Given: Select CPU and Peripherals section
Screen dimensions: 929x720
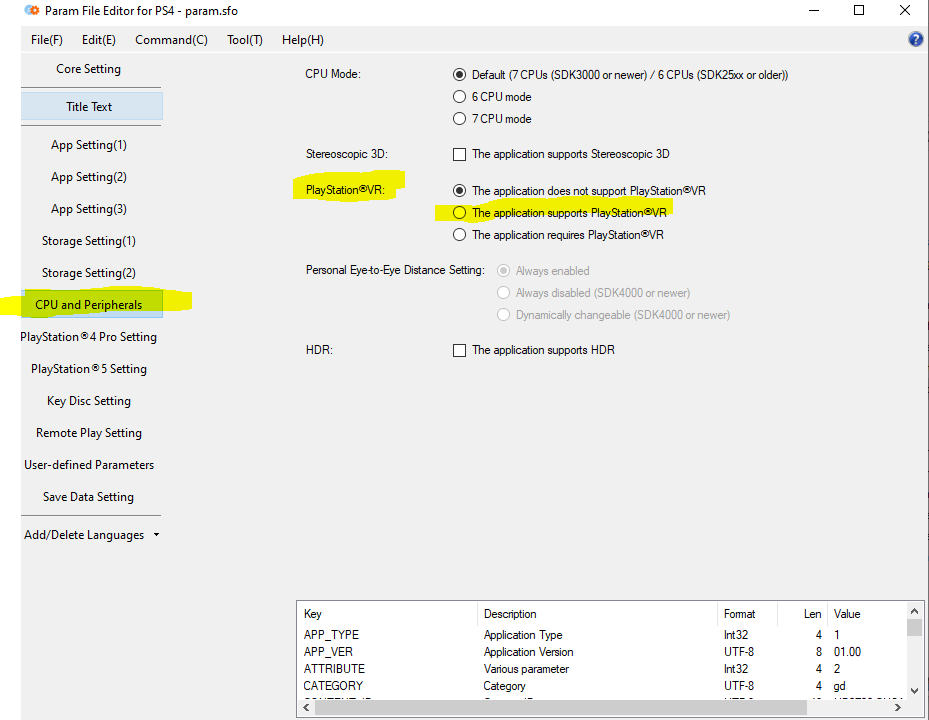Looking at the screenshot, I should tap(92, 305).
